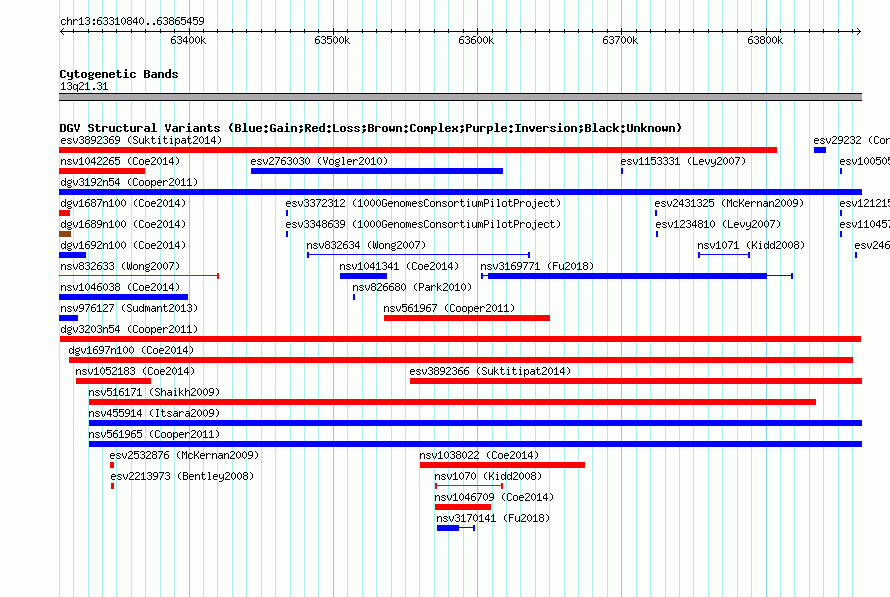Click the nsv561967 (Cooper2011) red bar

[467, 318]
